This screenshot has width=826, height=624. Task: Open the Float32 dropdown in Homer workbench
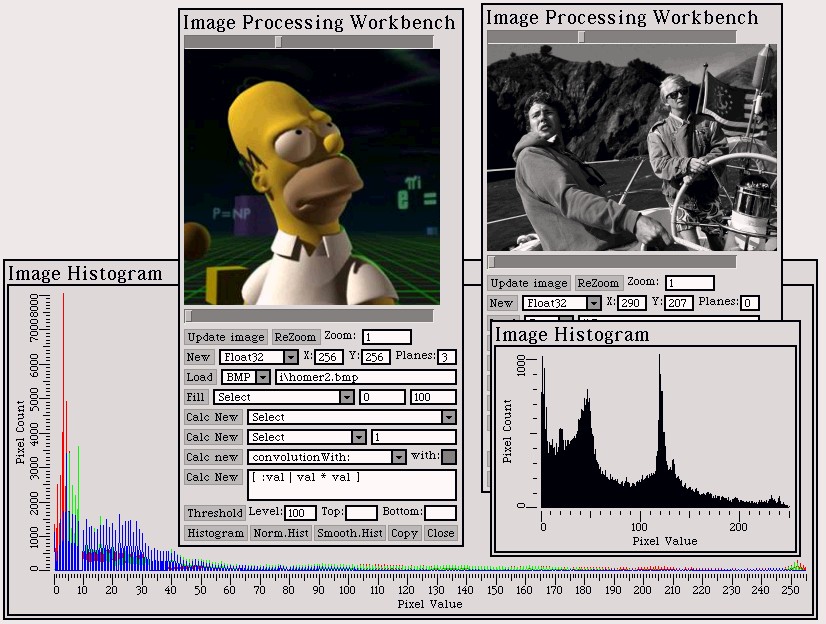pyautogui.click(x=291, y=357)
